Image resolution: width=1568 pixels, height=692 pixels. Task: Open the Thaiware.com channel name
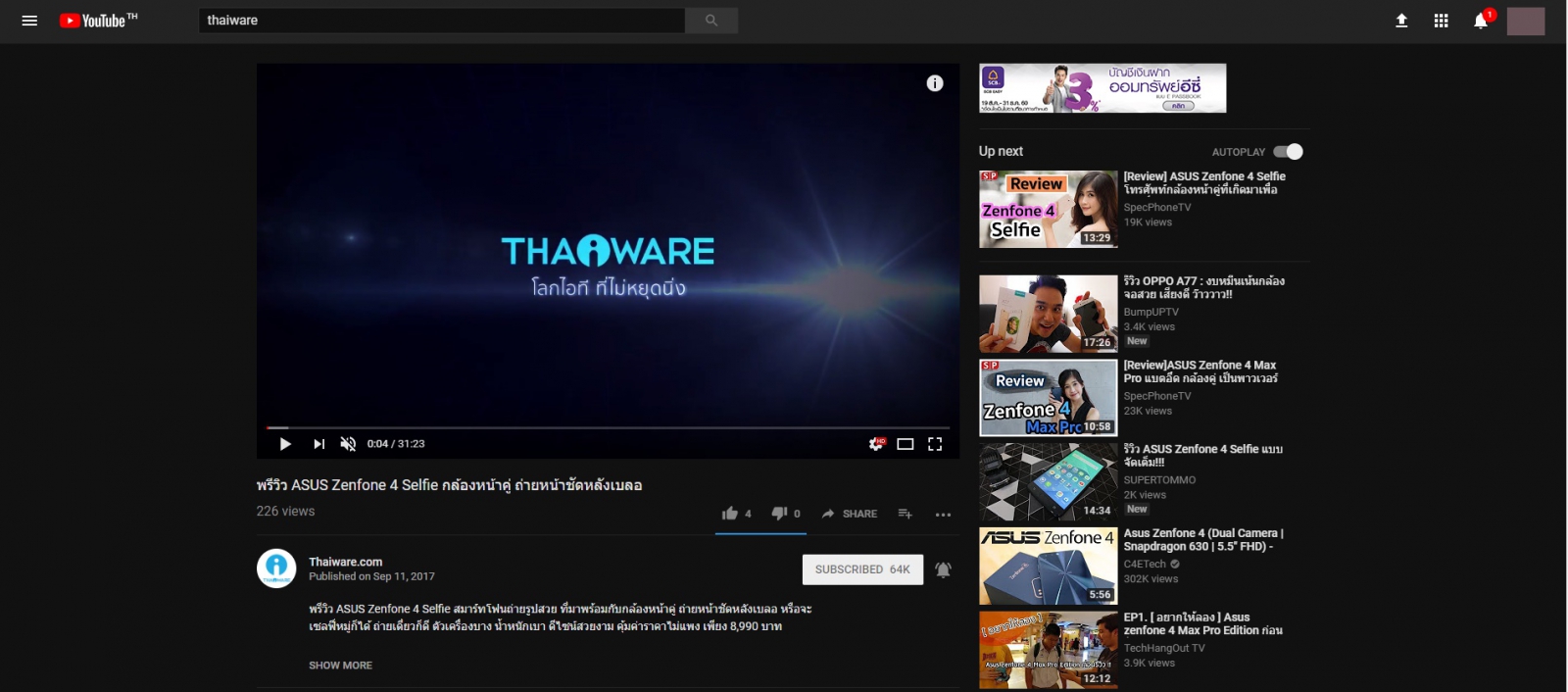346,562
